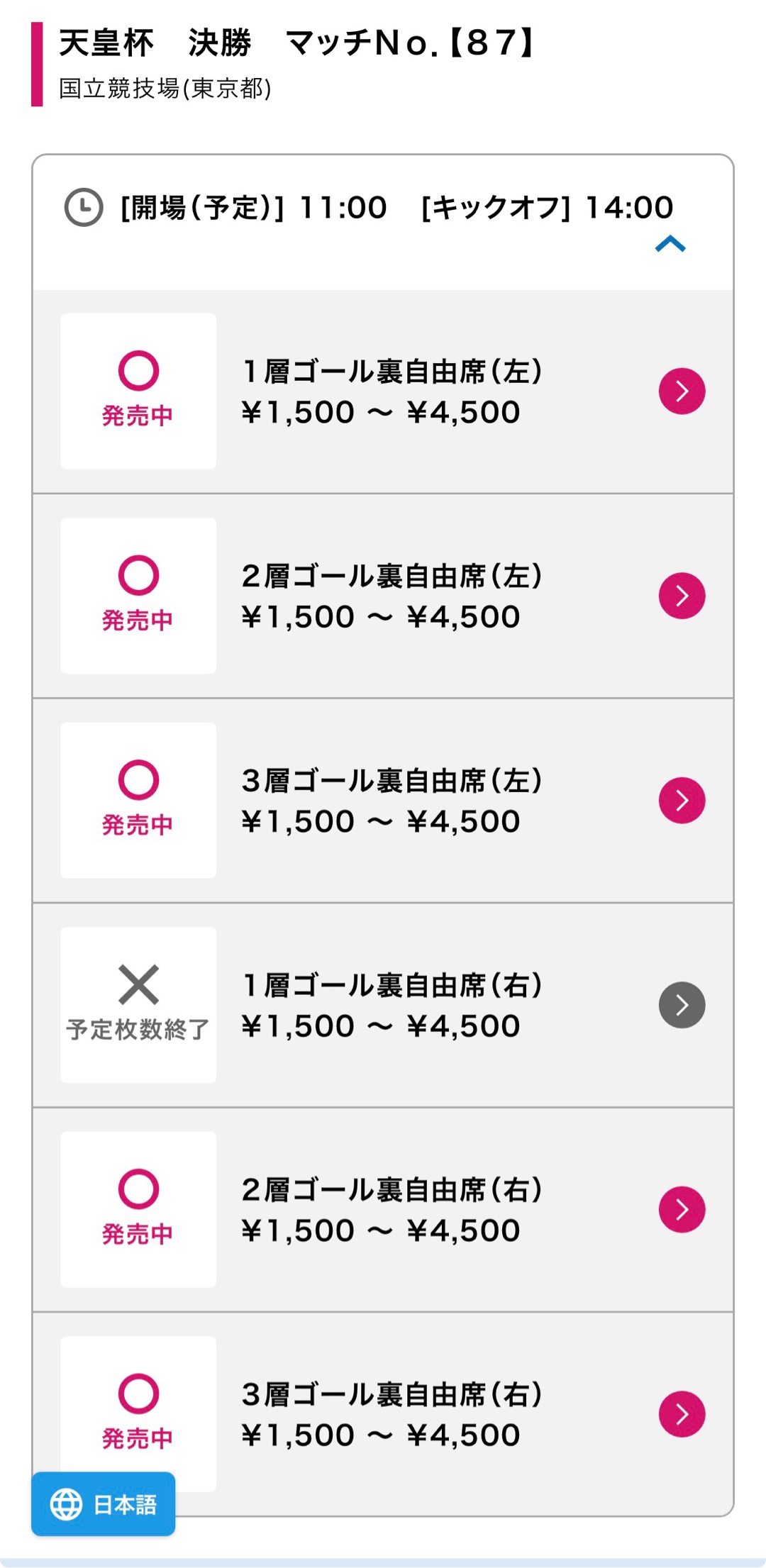Click the 予定枚数終了 sold-out status box
Viewport: 766px width, 1568px height.
coord(138,1005)
